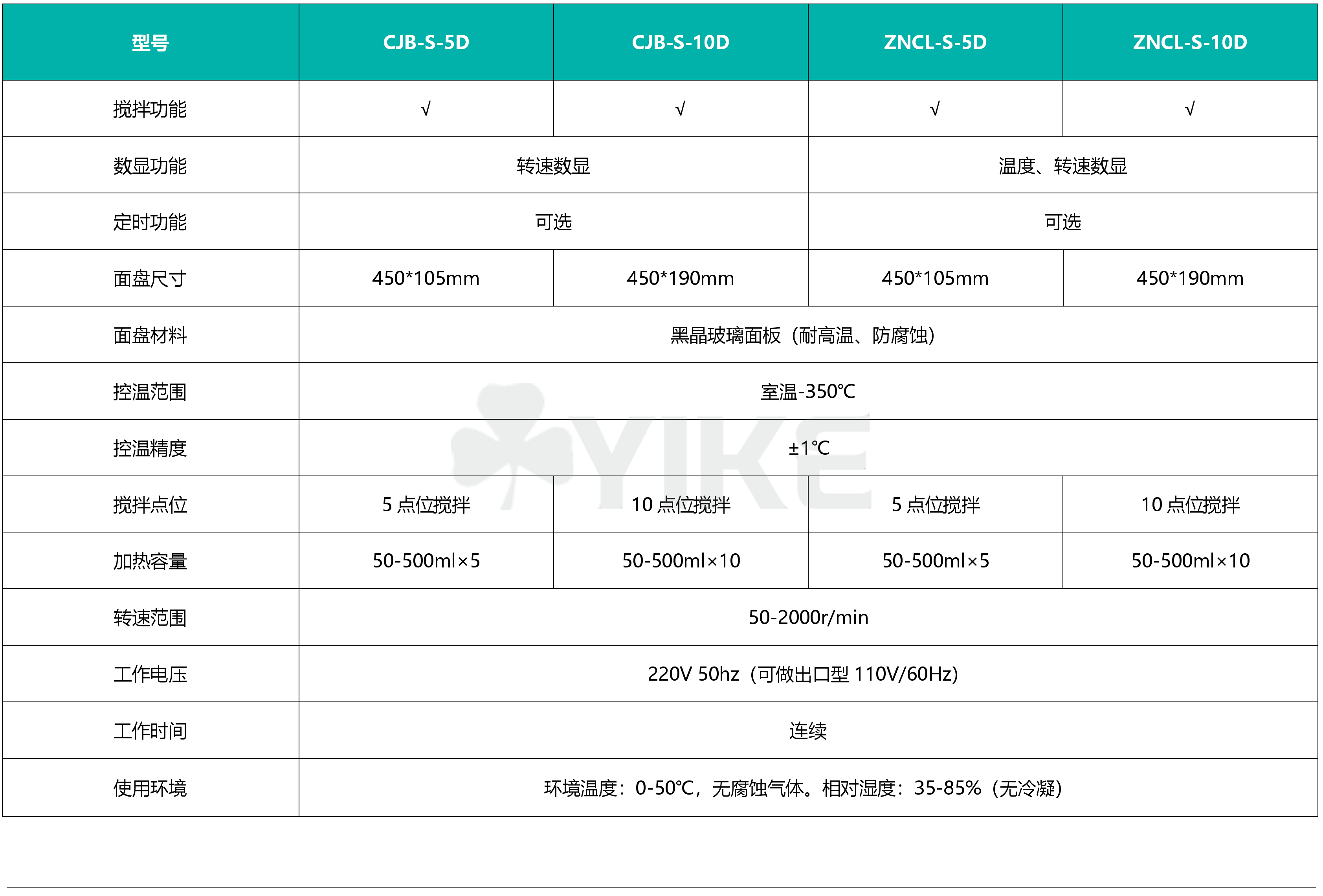1323x896 pixels.
Task: Click the checkmark under CJB-S-10D
Action: coord(680,108)
